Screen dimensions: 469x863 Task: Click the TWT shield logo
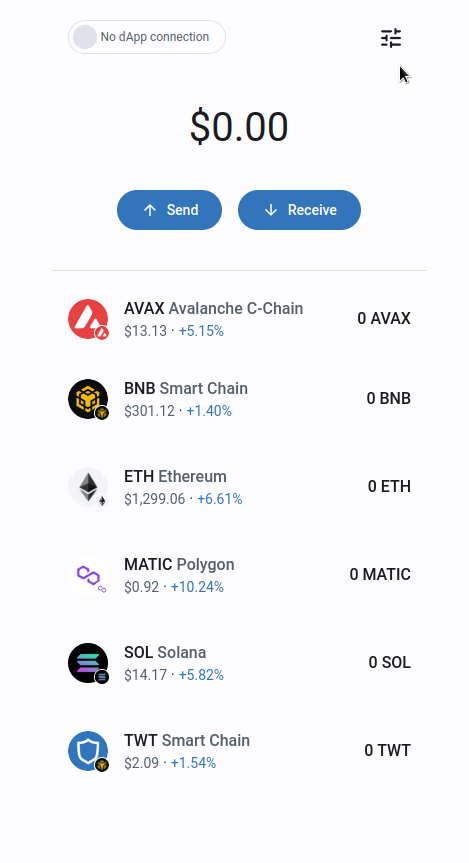point(88,751)
